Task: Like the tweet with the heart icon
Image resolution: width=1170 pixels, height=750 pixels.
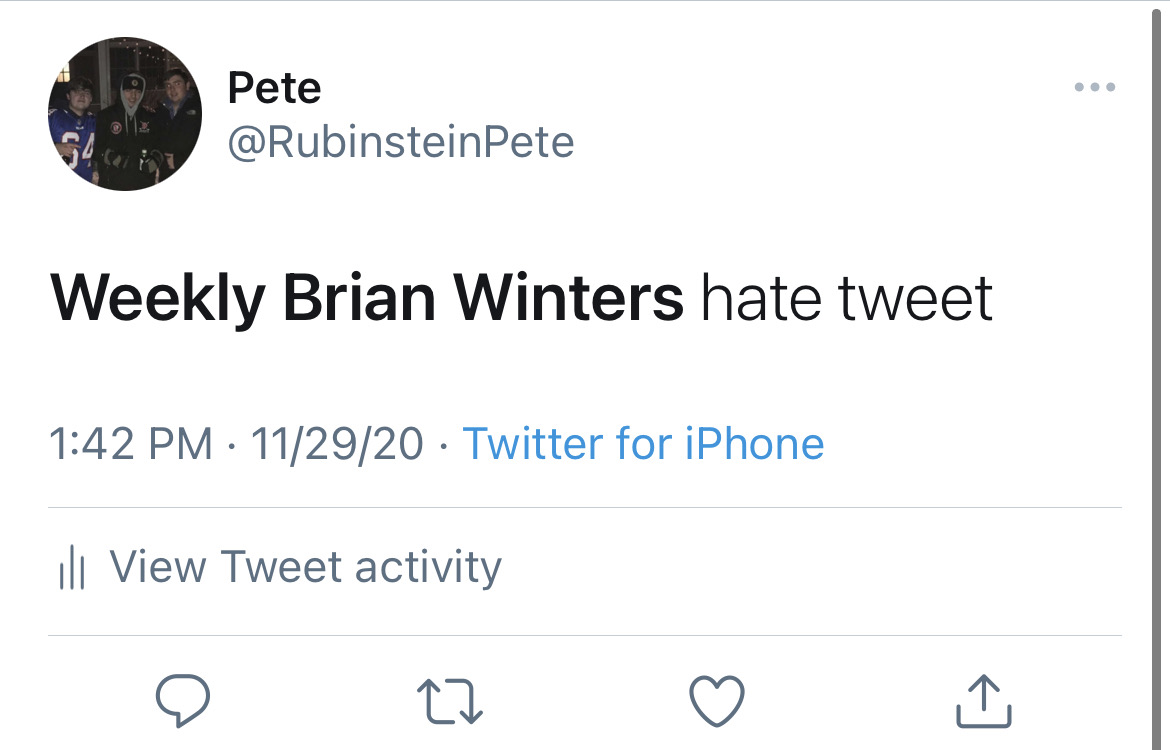Action: 718,701
